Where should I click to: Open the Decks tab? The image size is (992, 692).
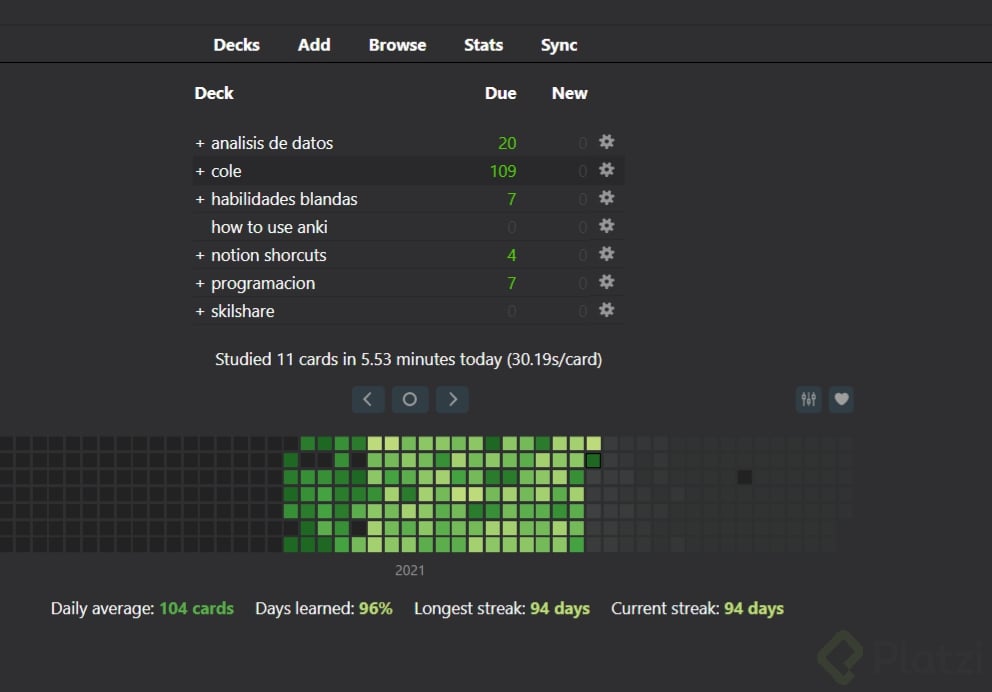point(237,45)
